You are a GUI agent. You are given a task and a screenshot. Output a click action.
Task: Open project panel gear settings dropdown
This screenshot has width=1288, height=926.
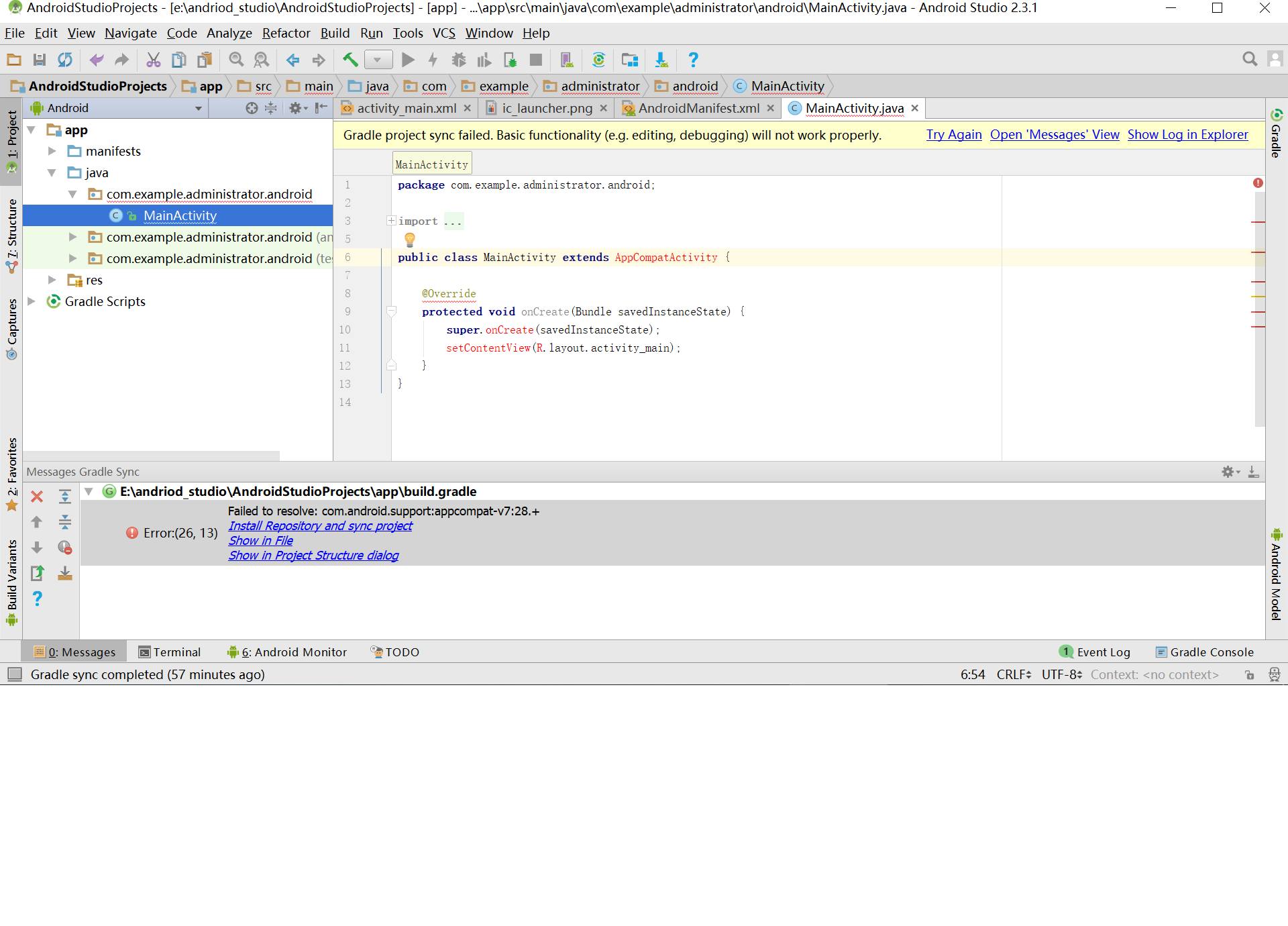coord(298,108)
